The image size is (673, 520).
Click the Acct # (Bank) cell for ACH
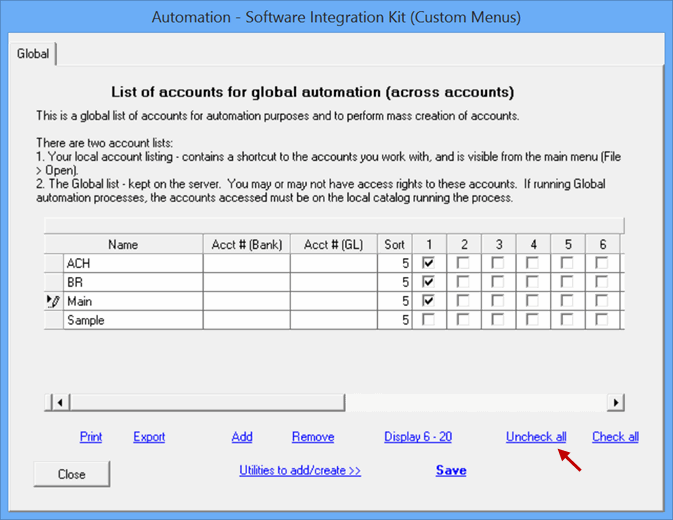coord(246,263)
